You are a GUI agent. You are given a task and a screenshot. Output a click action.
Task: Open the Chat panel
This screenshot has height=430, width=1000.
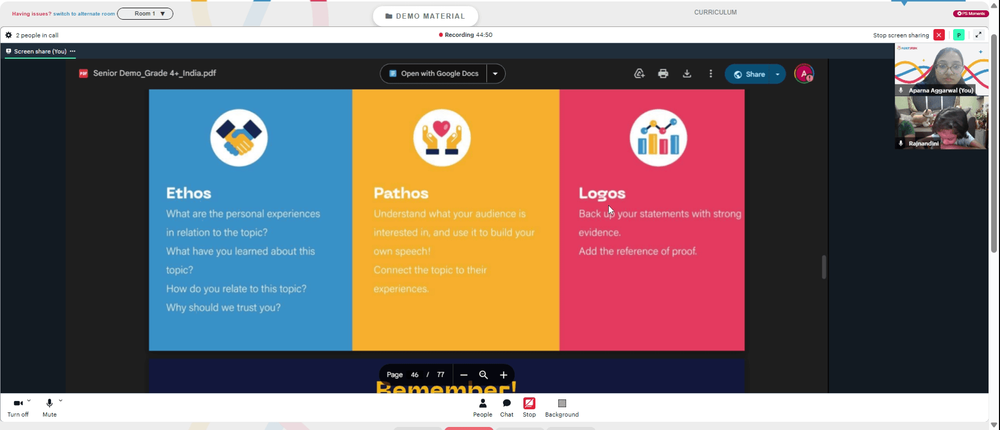(506, 408)
